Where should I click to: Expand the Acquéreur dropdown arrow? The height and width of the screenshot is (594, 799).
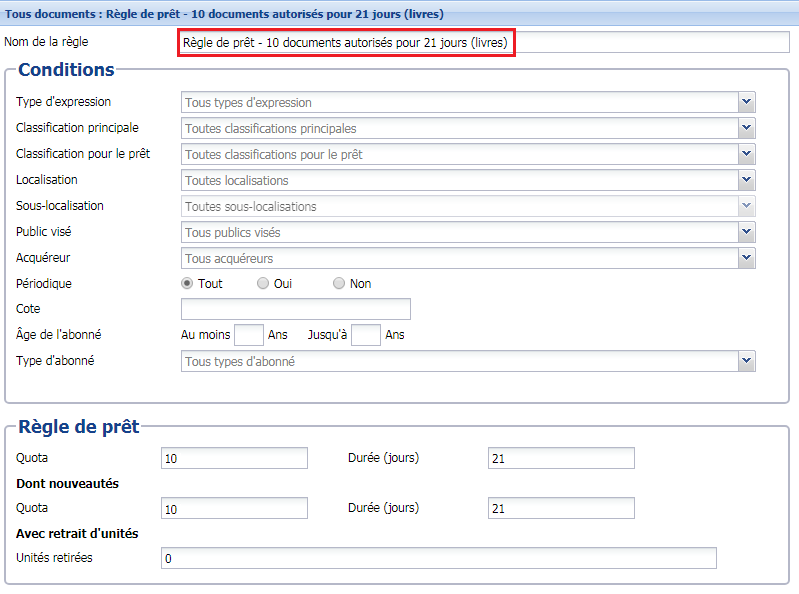click(746, 258)
